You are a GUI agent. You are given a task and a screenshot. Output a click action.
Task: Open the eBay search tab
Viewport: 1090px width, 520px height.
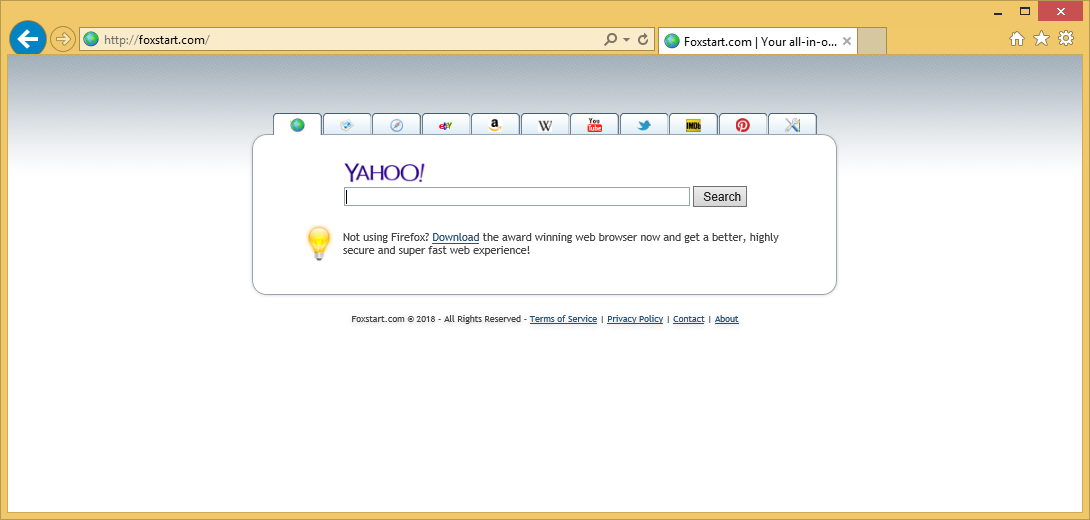[x=446, y=125]
